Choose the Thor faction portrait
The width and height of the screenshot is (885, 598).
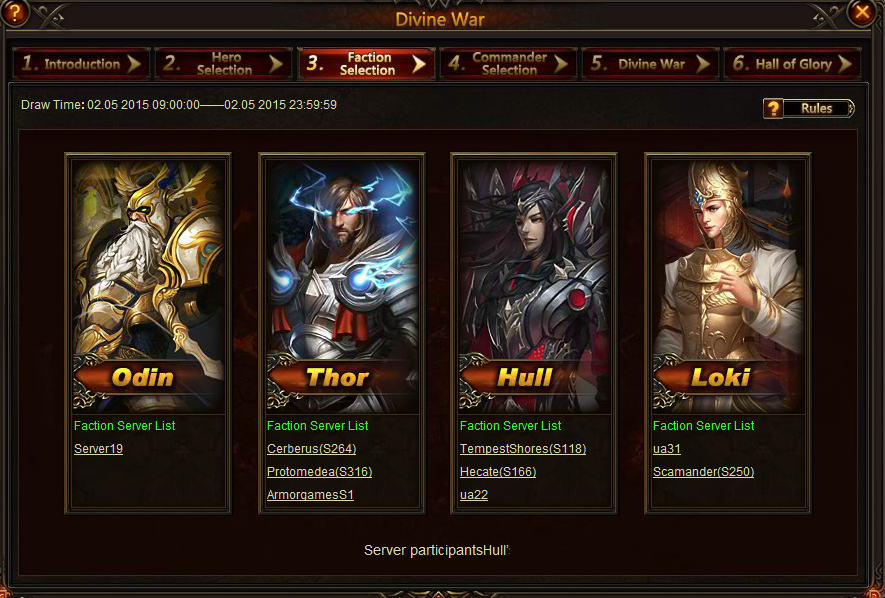tap(341, 286)
